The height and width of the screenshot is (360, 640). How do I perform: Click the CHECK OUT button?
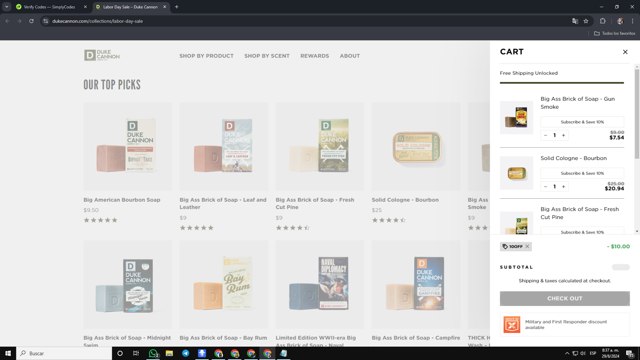pos(564,298)
